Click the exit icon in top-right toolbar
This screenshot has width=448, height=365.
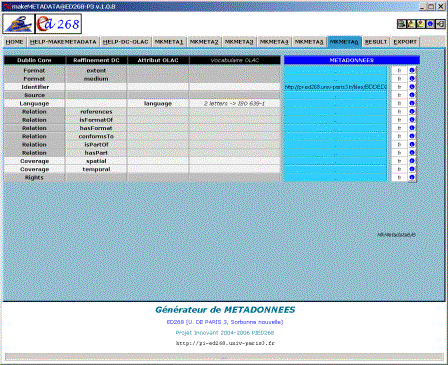point(440,24)
